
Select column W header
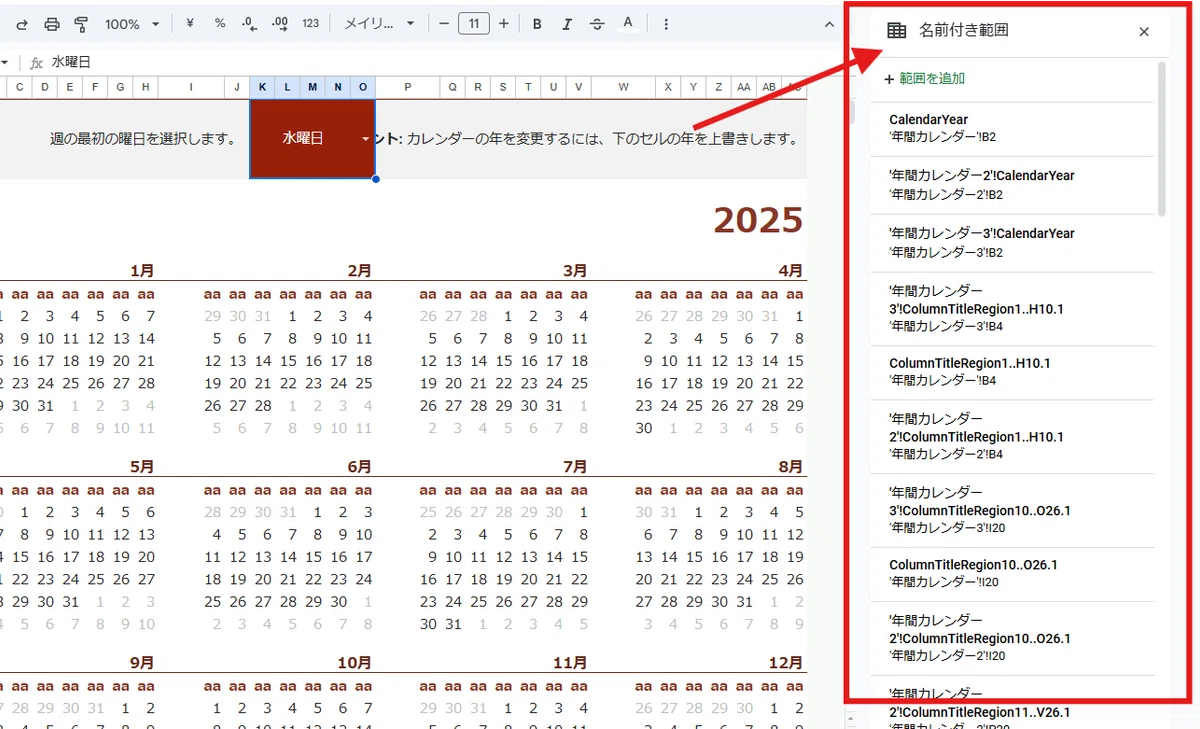click(622, 87)
